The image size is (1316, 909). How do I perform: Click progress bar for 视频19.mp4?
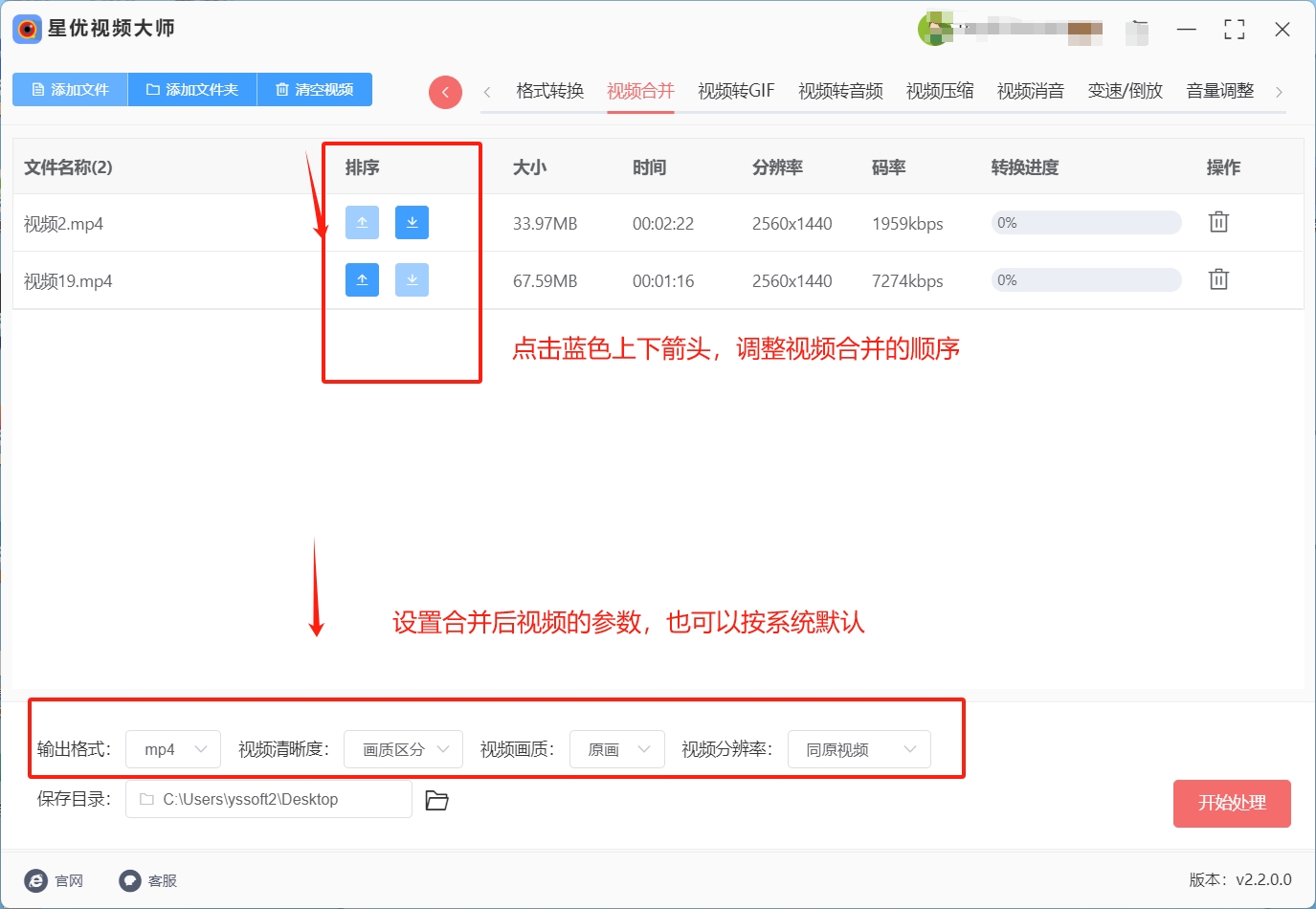click(x=1086, y=279)
